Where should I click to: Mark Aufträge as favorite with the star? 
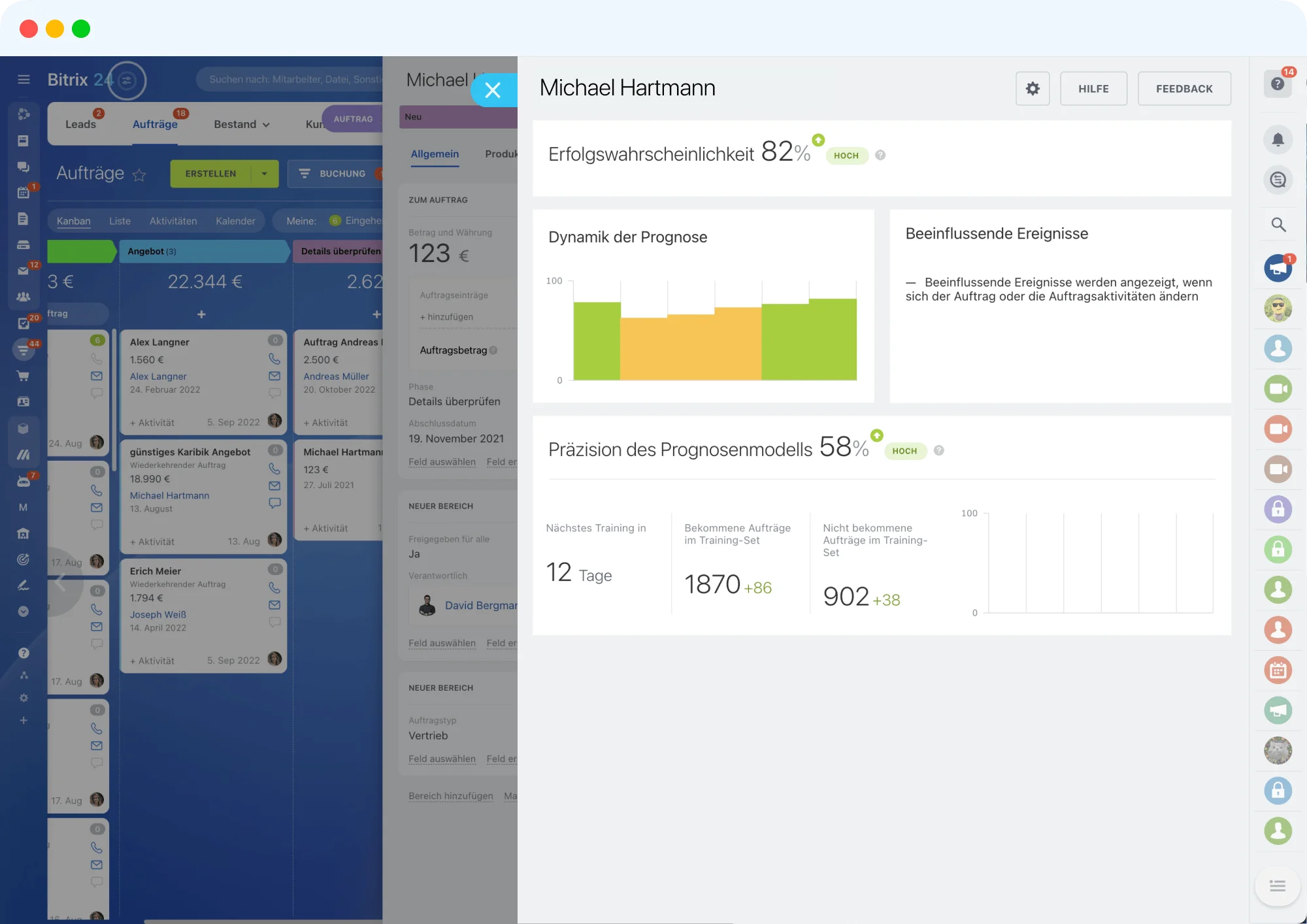(139, 174)
